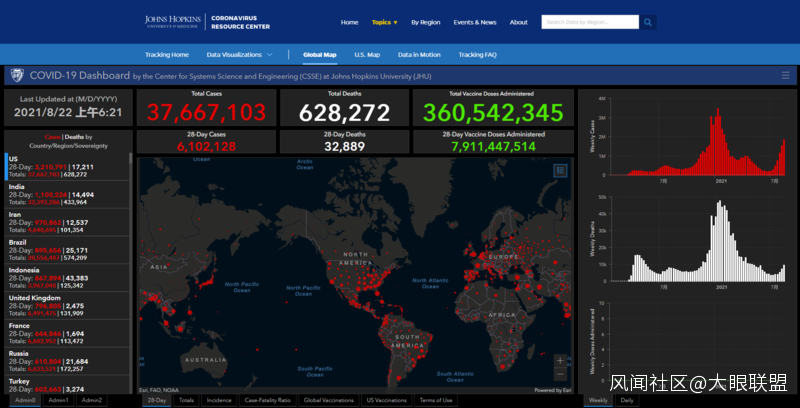Open the Tracking FAQ link
This screenshot has width=800, height=408.
click(480, 54)
